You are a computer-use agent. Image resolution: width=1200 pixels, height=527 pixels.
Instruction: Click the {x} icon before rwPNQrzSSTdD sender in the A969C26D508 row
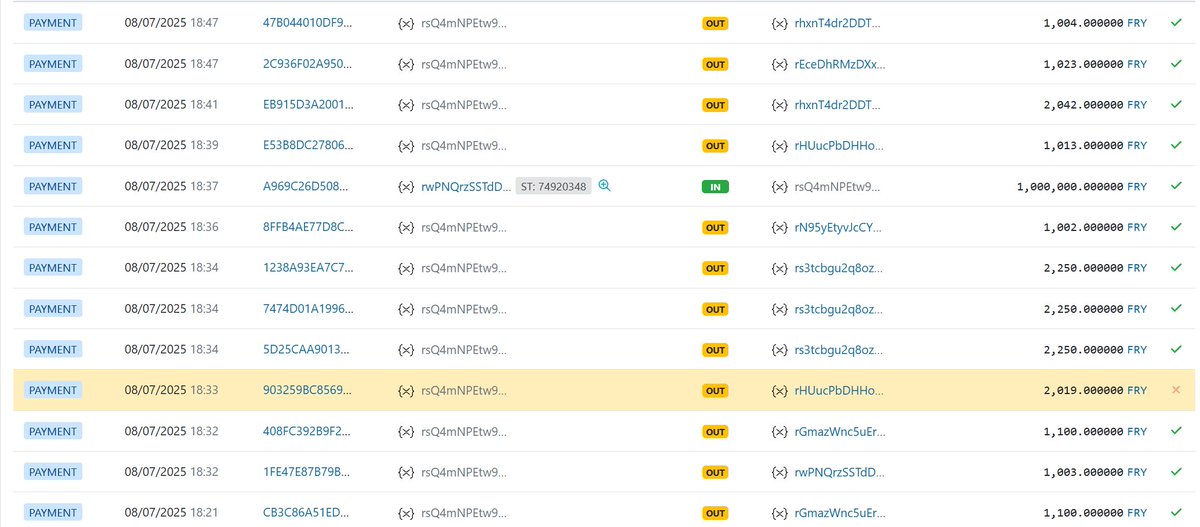coord(406,186)
